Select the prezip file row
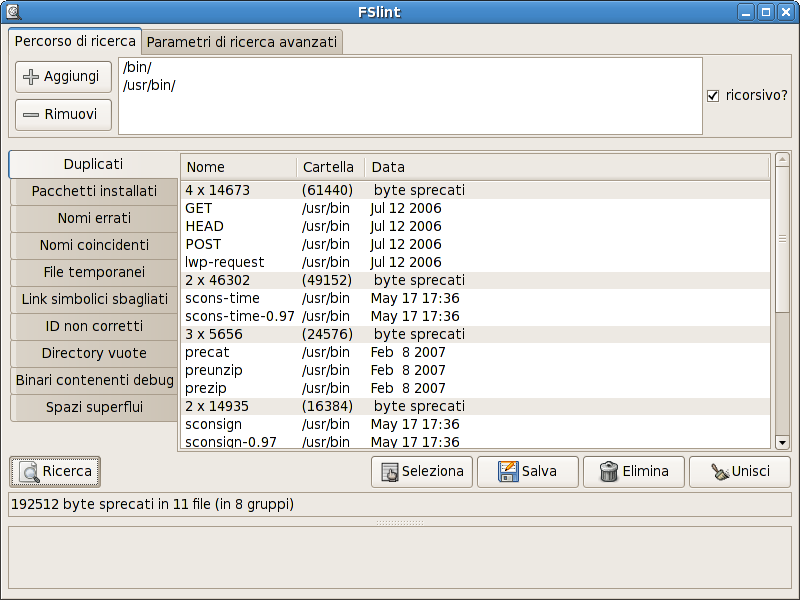Image resolution: width=800 pixels, height=600 pixels. 475,388
